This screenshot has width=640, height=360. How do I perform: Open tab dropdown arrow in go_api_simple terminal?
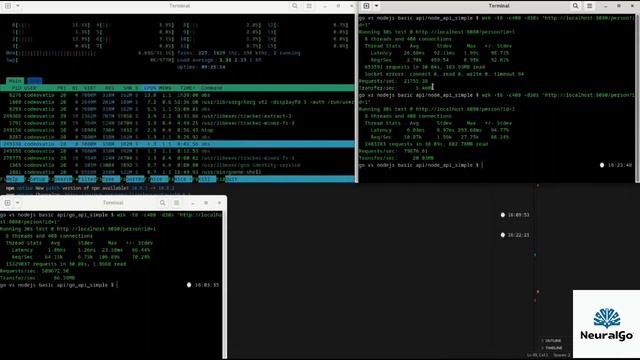tap(18, 203)
